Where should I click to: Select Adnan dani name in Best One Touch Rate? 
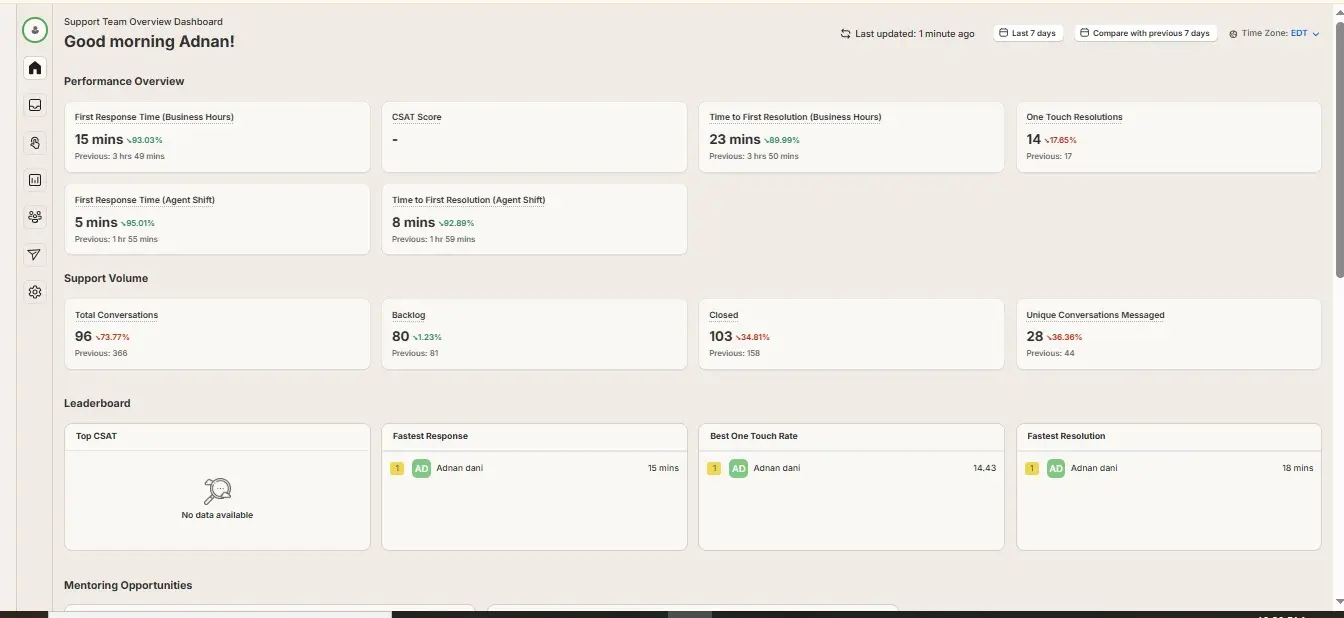point(777,468)
